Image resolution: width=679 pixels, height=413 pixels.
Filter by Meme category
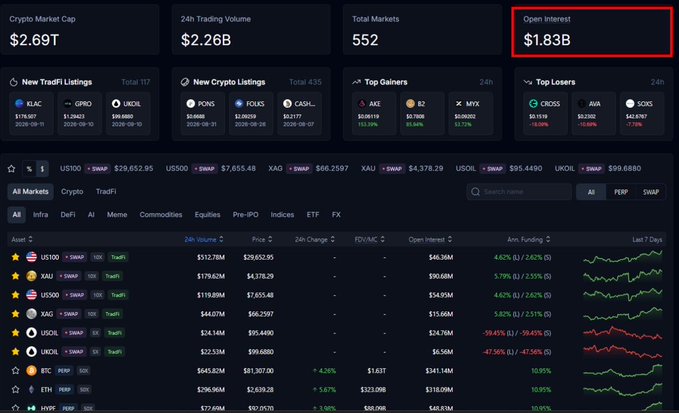pos(117,215)
